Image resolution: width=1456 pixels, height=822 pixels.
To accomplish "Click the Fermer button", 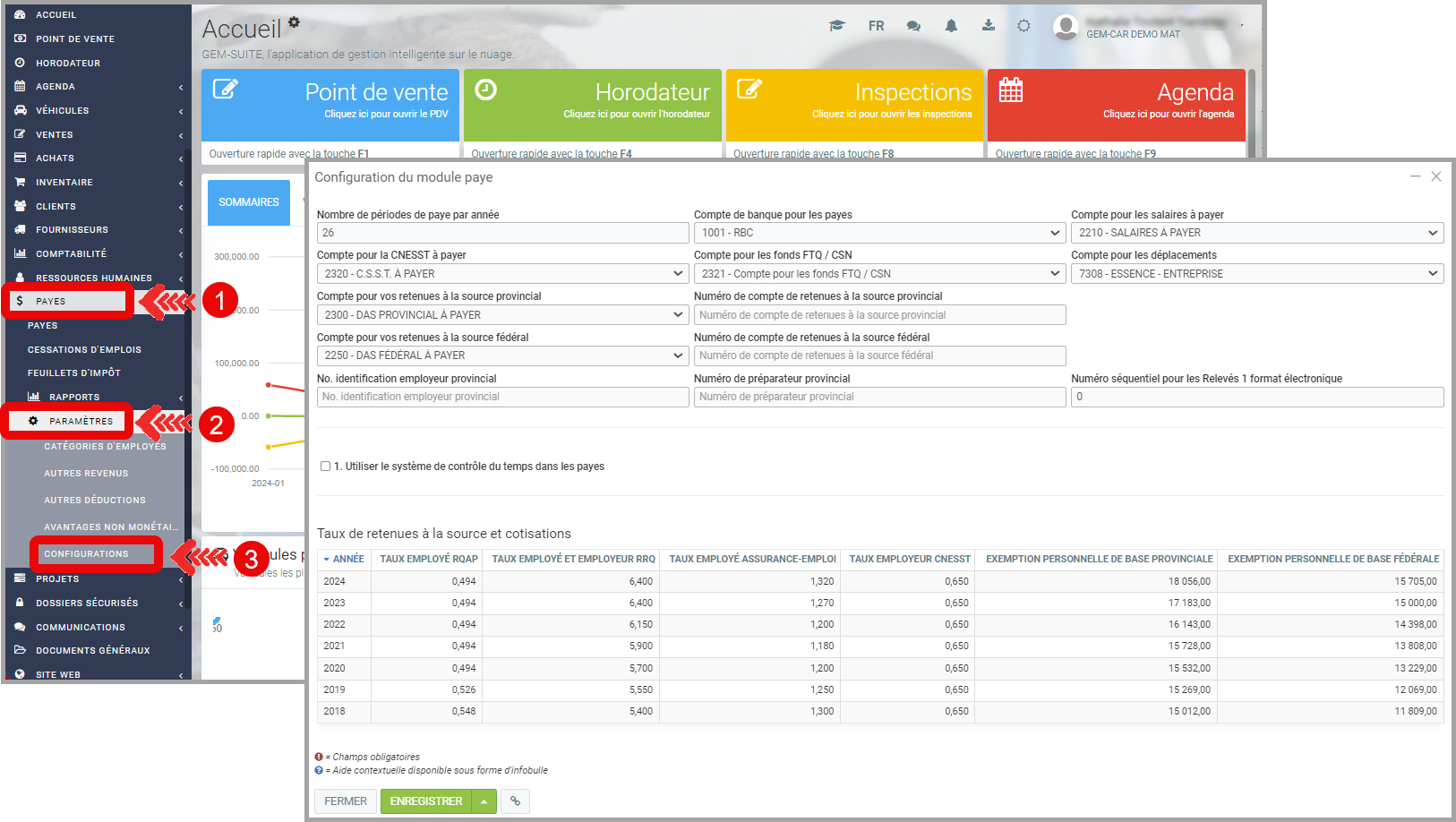I will click(346, 801).
